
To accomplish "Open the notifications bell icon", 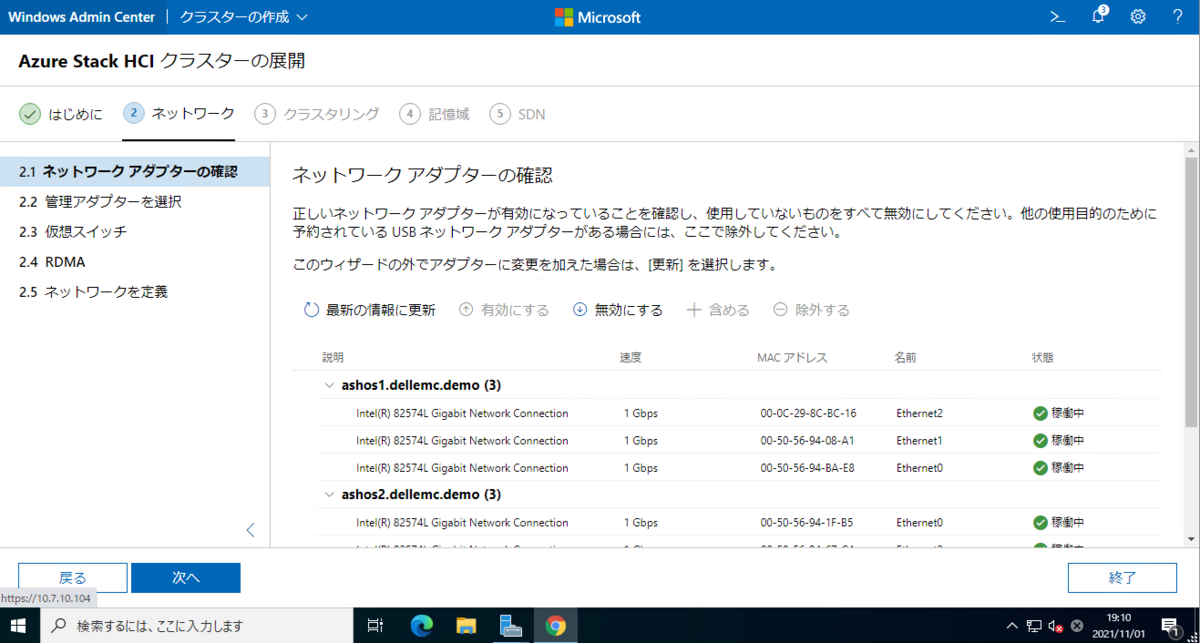I will click(1098, 16).
